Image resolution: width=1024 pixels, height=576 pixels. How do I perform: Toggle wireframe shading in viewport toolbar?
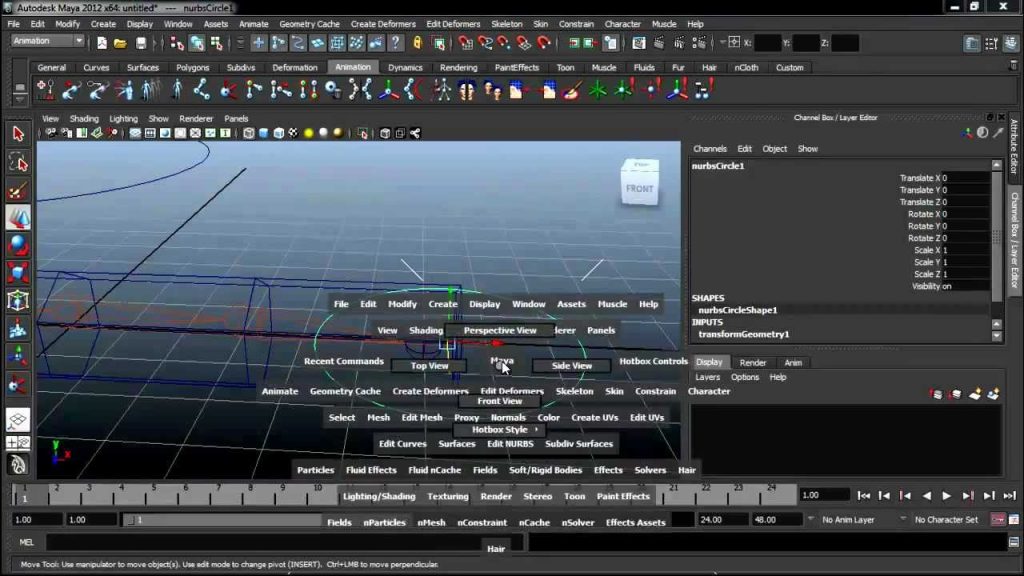click(x=249, y=133)
